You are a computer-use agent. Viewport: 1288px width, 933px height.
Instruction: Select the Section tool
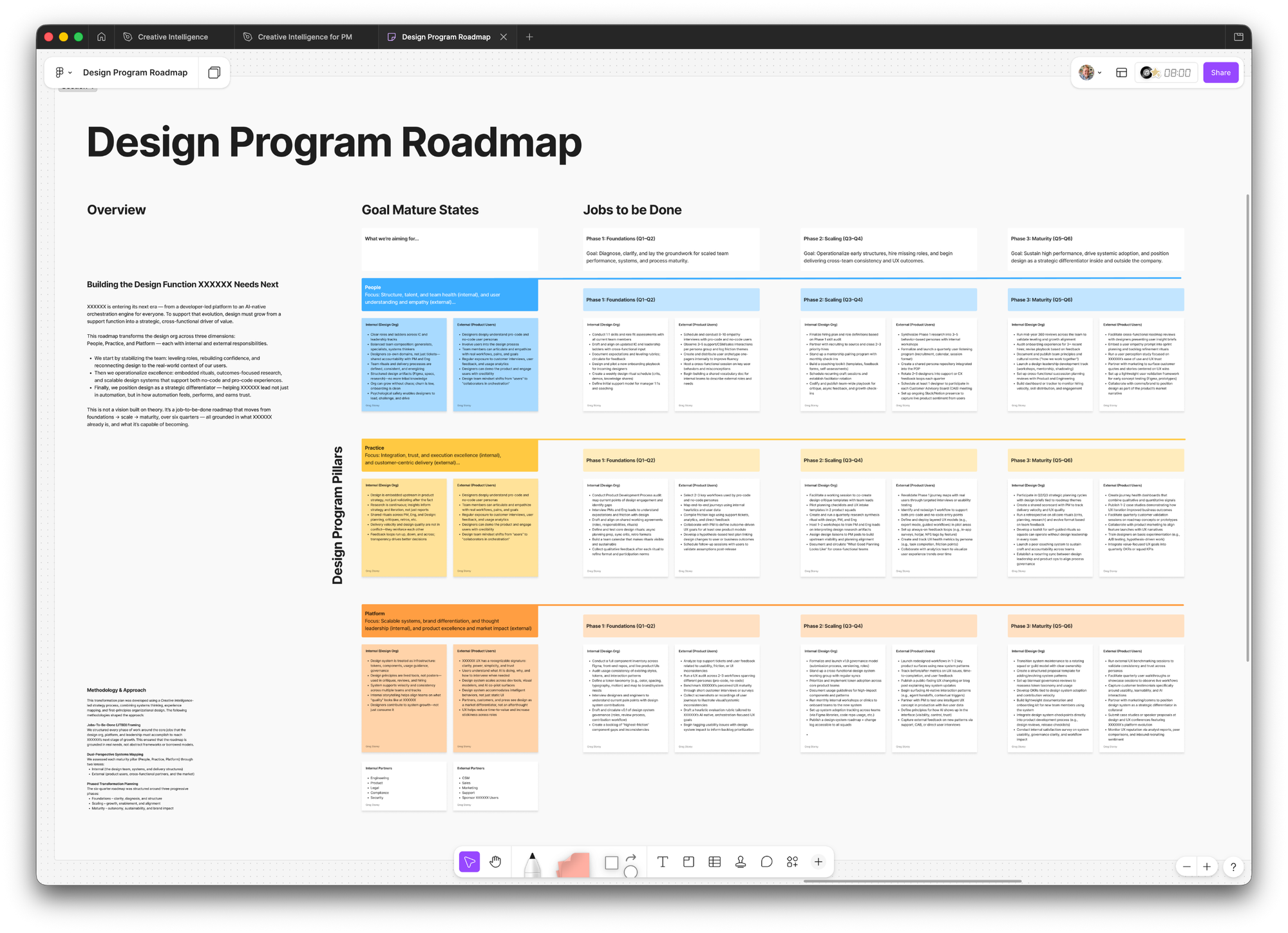pyautogui.click(x=688, y=862)
